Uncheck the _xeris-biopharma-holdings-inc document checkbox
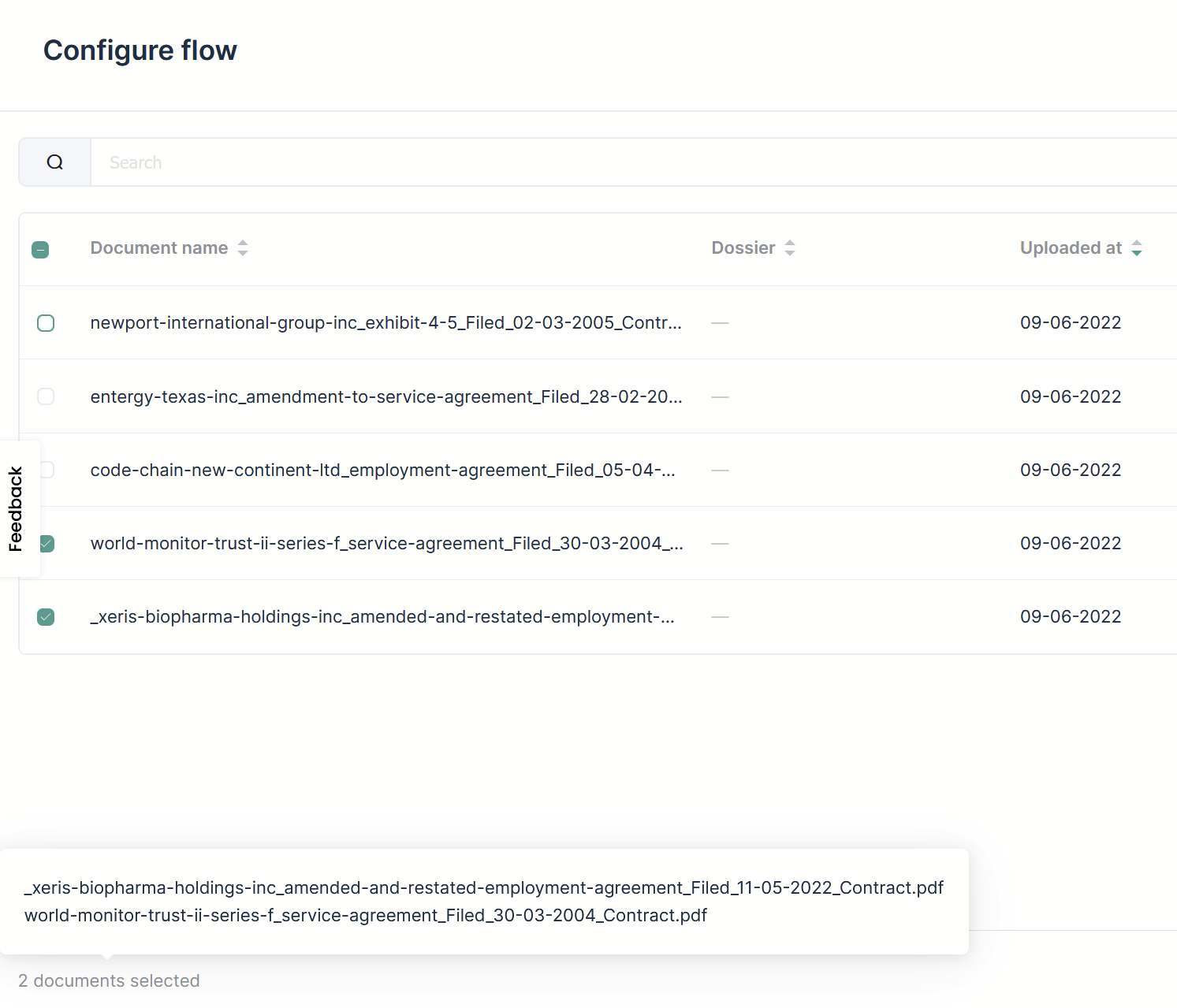The height and width of the screenshot is (1008, 1177). pos(46,617)
